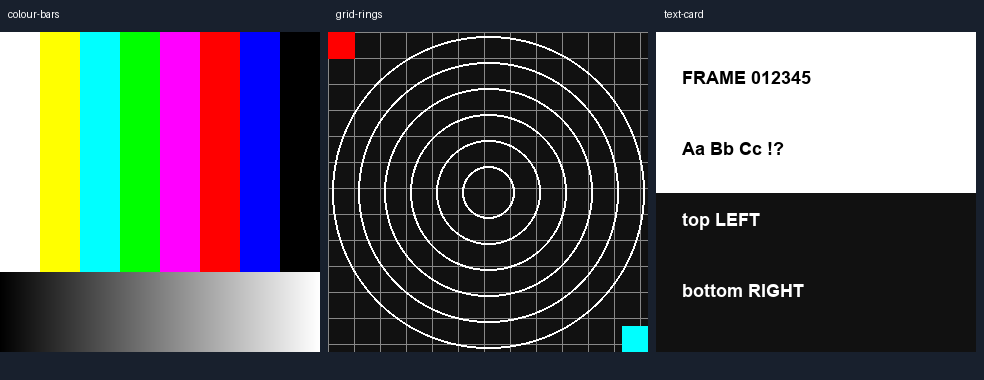Pick the white colour bar
Screen dimensions: 984x380
20,152
